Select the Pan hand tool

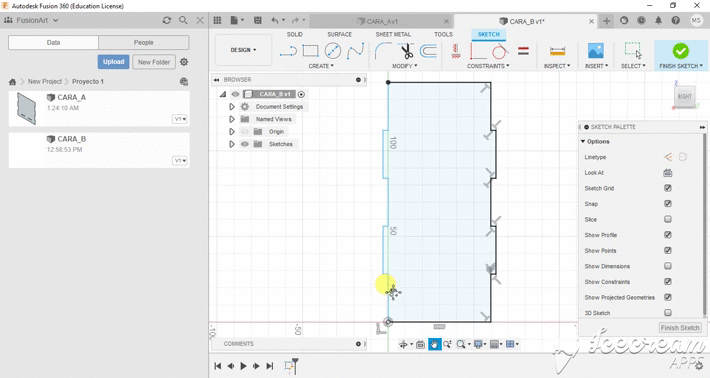434,345
